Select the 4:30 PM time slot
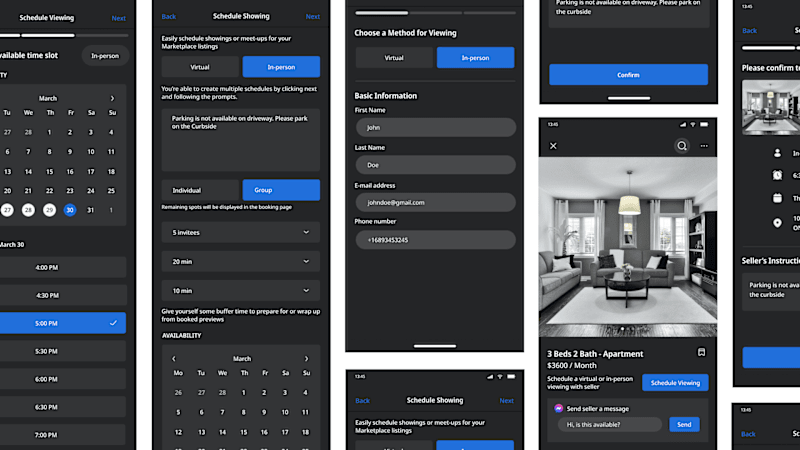 pyautogui.click(x=62, y=295)
